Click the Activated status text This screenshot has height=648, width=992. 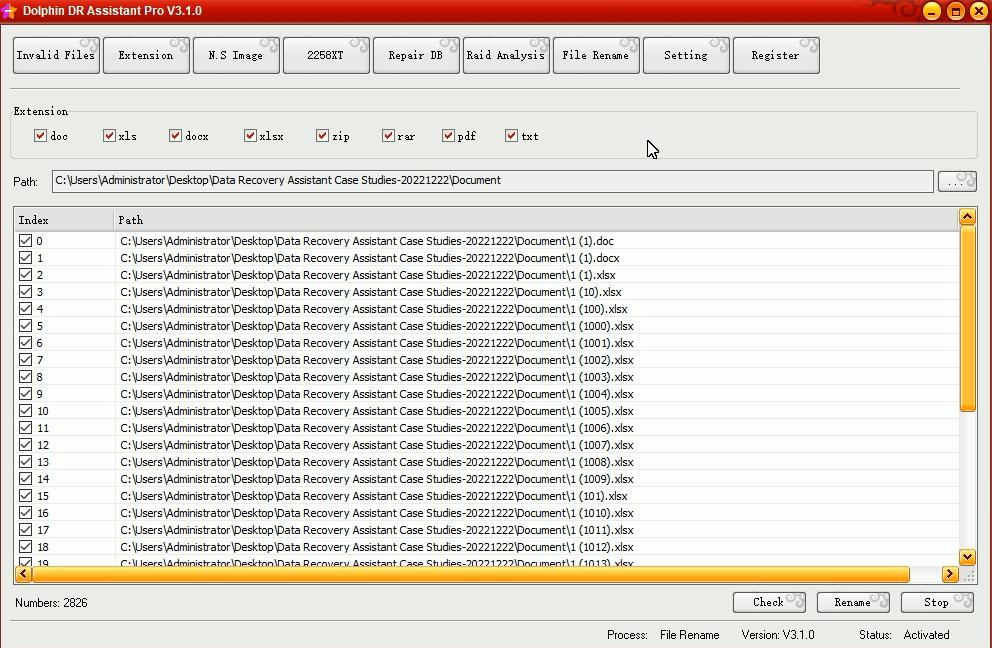[926, 635]
